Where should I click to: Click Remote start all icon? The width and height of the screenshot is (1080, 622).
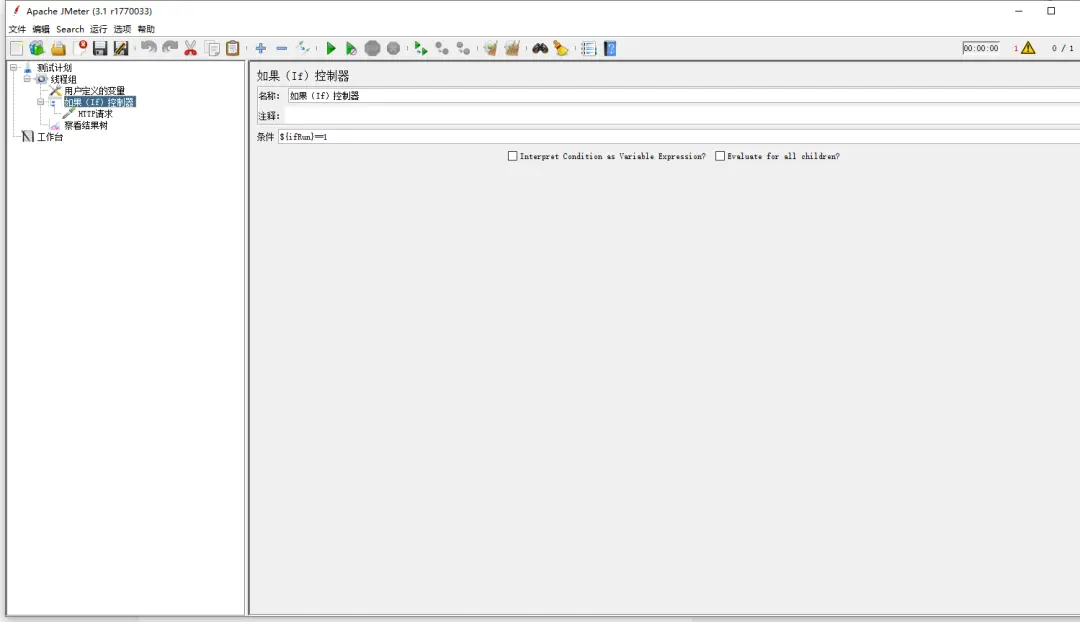click(421, 48)
